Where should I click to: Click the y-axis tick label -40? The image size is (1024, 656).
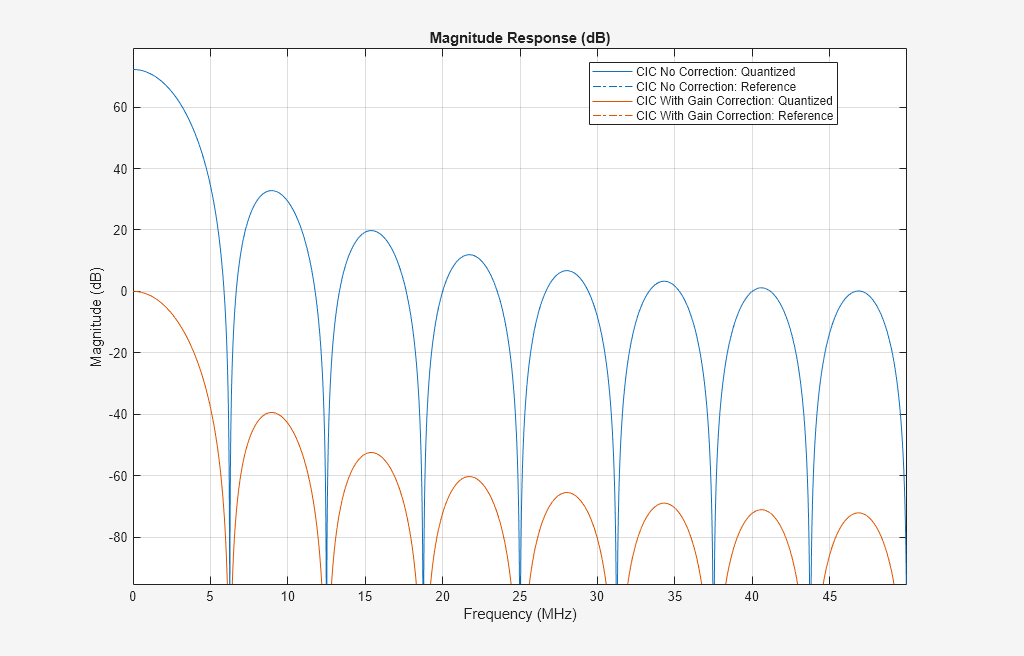[117, 414]
